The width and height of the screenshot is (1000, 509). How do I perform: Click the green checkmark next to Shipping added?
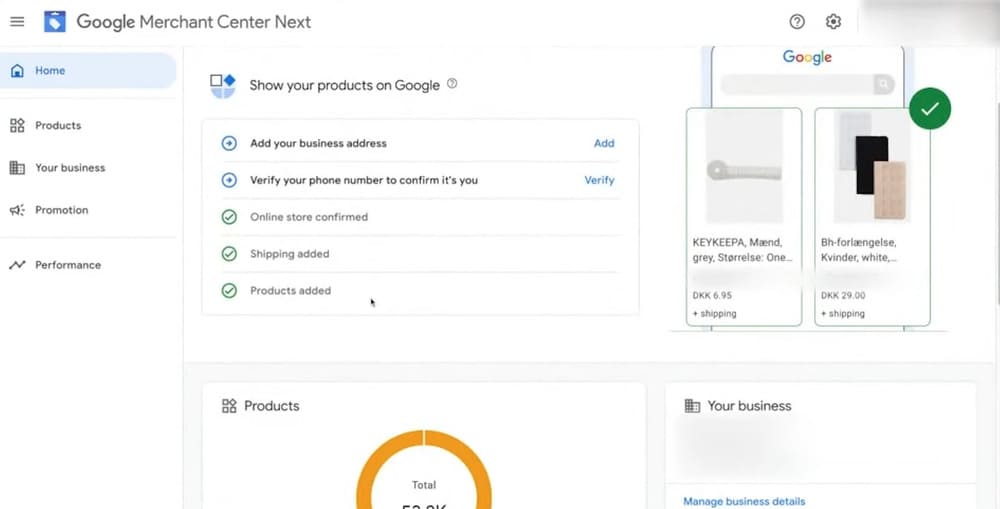pyautogui.click(x=229, y=254)
